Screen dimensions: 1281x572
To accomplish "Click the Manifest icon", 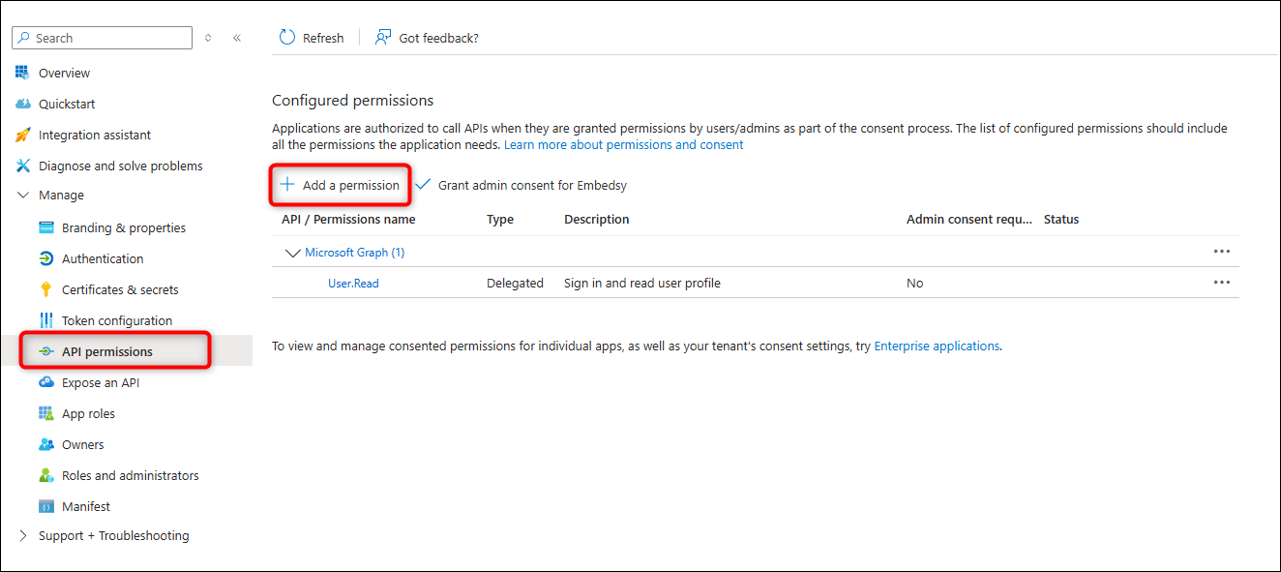I will [x=46, y=507].
